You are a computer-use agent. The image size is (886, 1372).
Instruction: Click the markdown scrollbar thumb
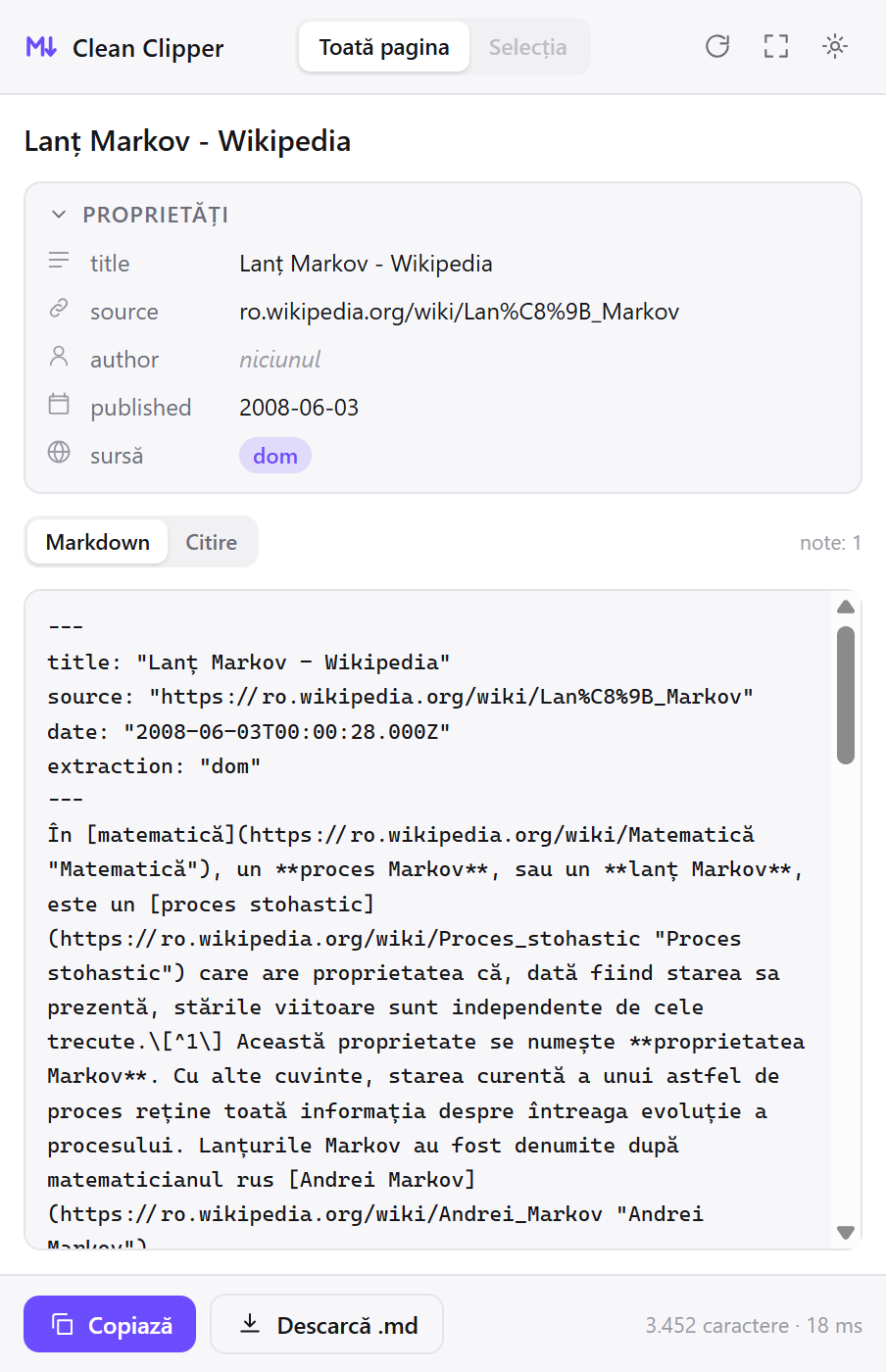tap(846, 695)
